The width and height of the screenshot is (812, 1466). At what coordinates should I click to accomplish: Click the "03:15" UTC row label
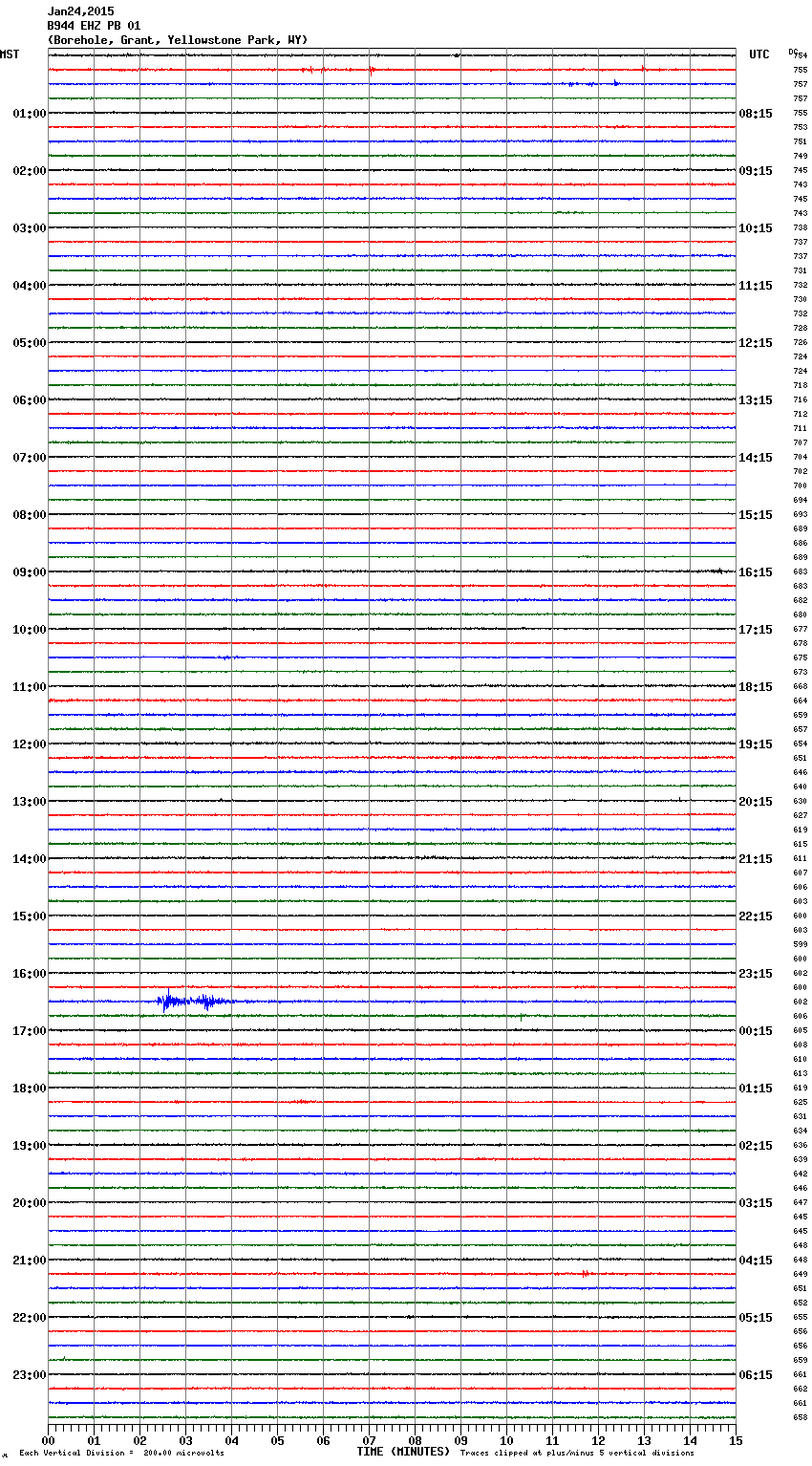[x=756, y=1203]
